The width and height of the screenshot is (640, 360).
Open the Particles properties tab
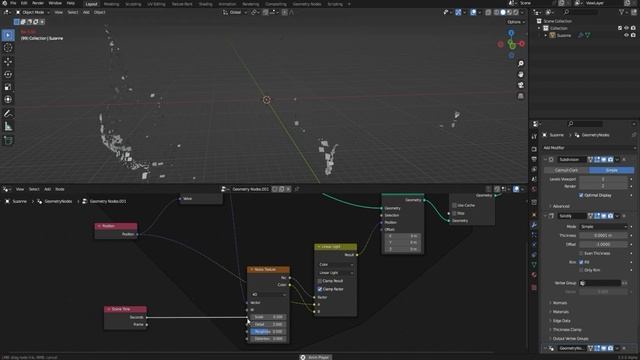pyautogui.click(x=534, y=235)
